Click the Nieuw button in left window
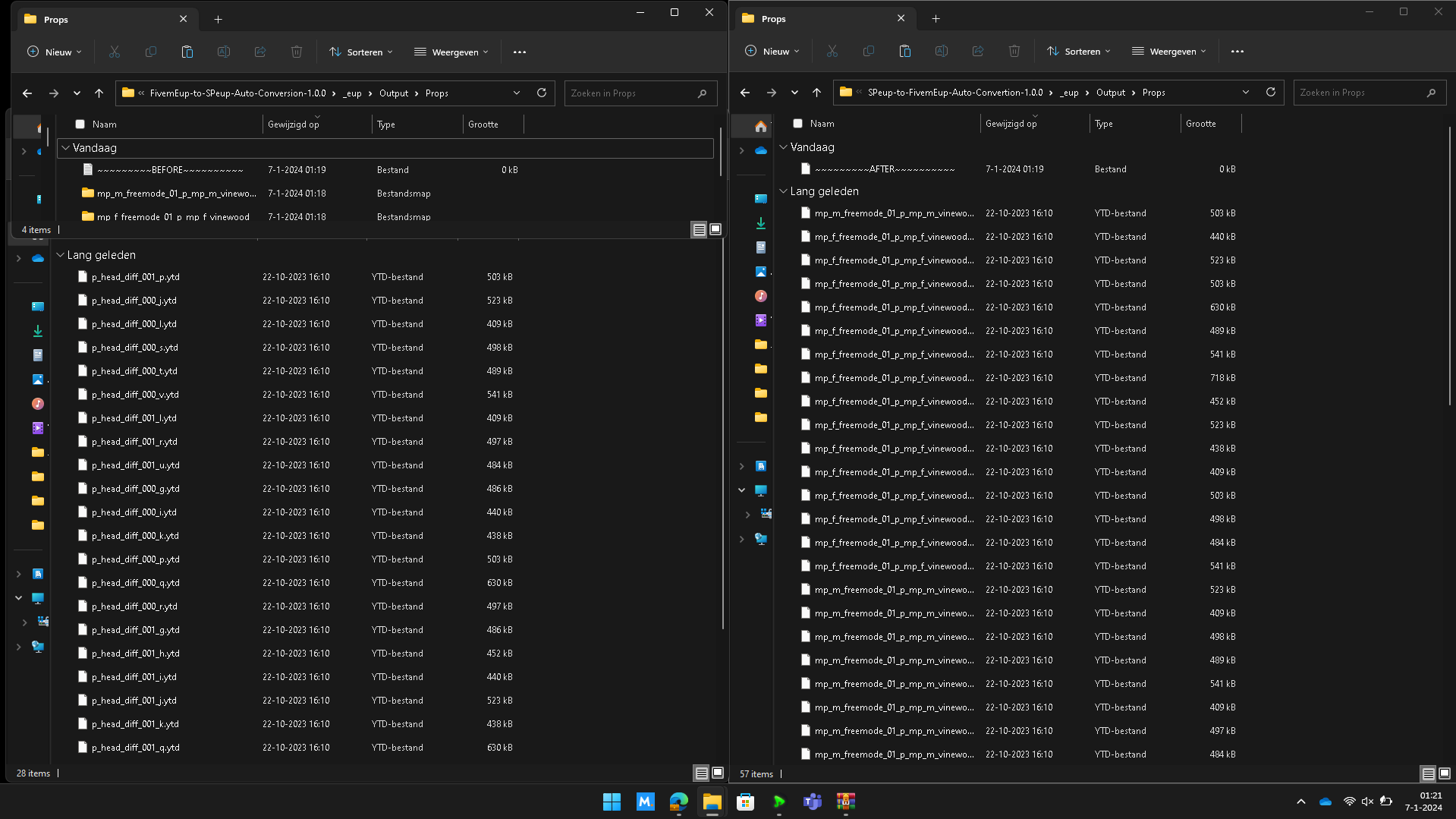The image size is (1456, 819). pos(55,52)
